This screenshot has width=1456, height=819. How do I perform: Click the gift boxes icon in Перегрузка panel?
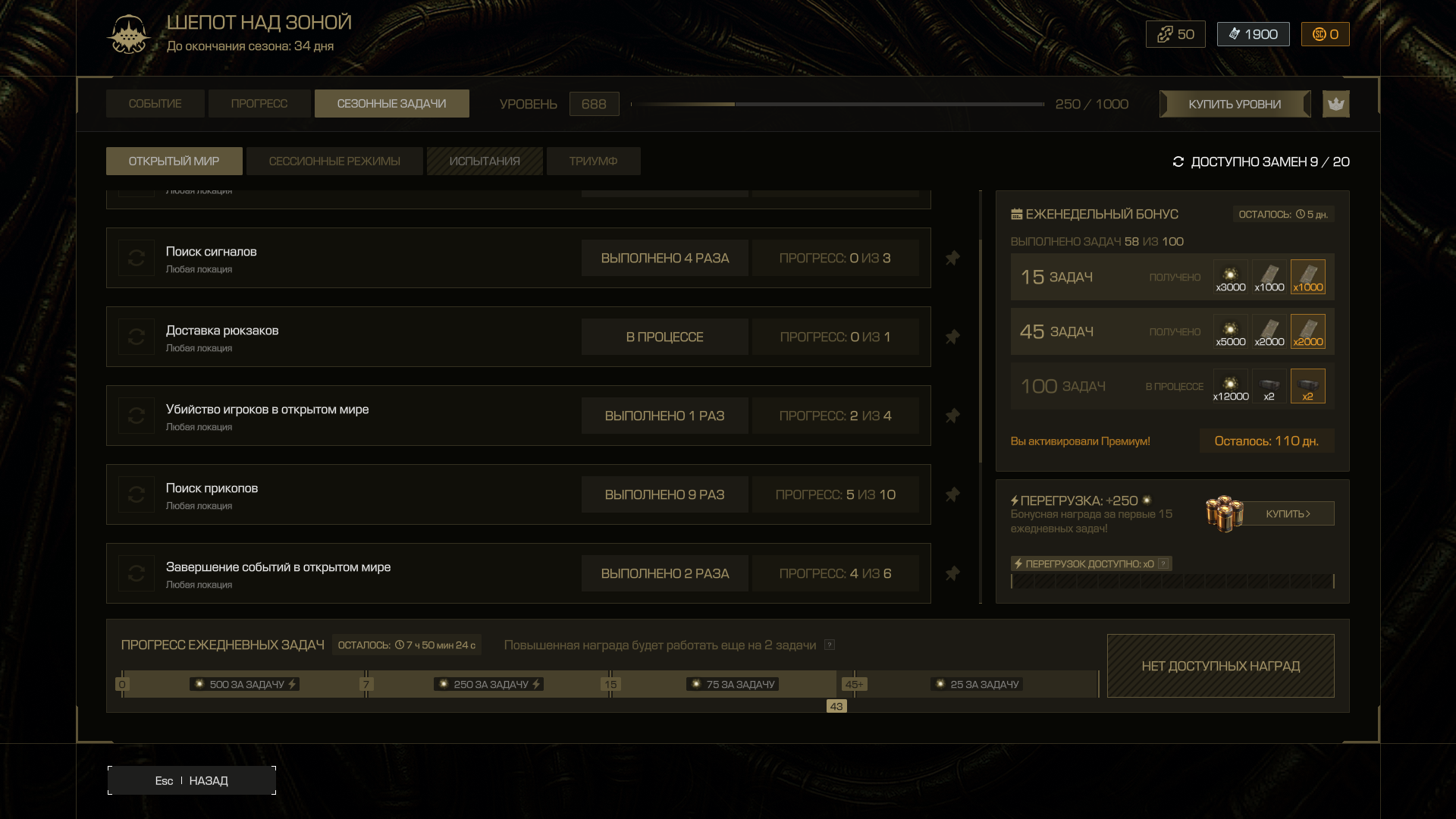[x=1224, y=514]
